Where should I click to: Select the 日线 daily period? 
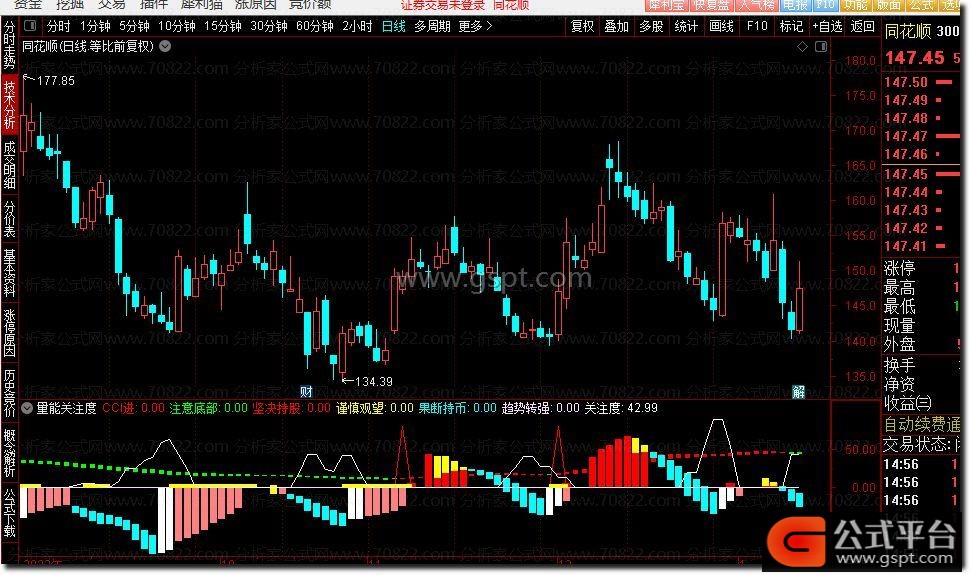(394, 27)
